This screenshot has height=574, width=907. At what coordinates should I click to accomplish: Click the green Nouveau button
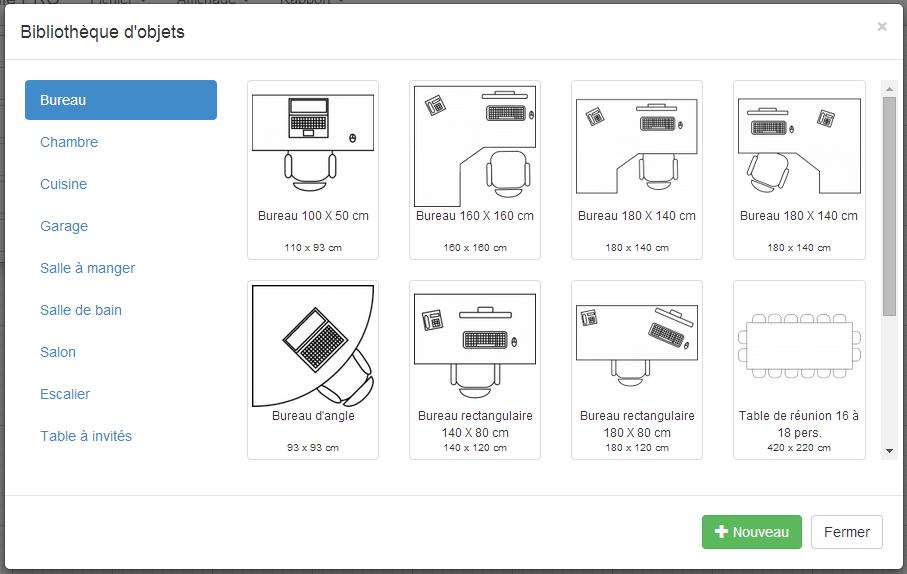point(752,532)
